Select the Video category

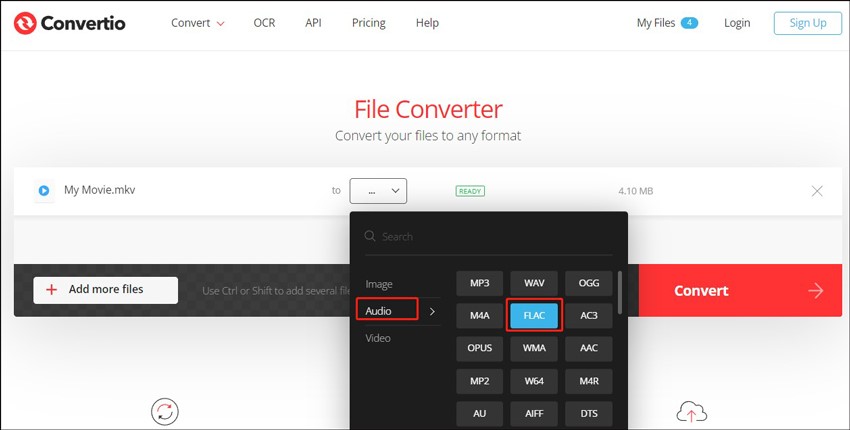point(378,338)
